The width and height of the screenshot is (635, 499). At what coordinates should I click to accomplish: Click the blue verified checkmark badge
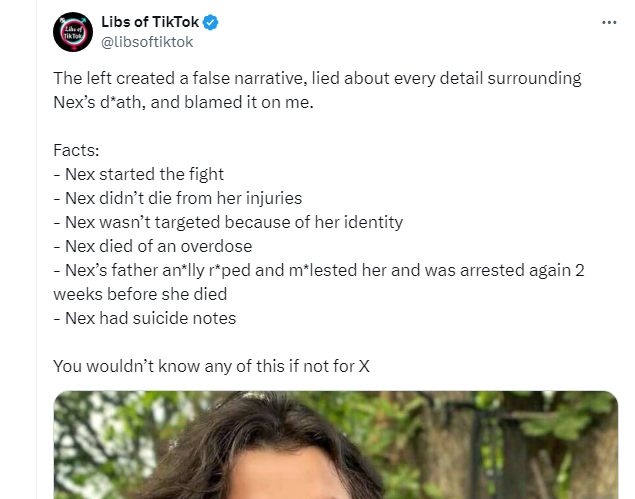[x=212, y=23]
